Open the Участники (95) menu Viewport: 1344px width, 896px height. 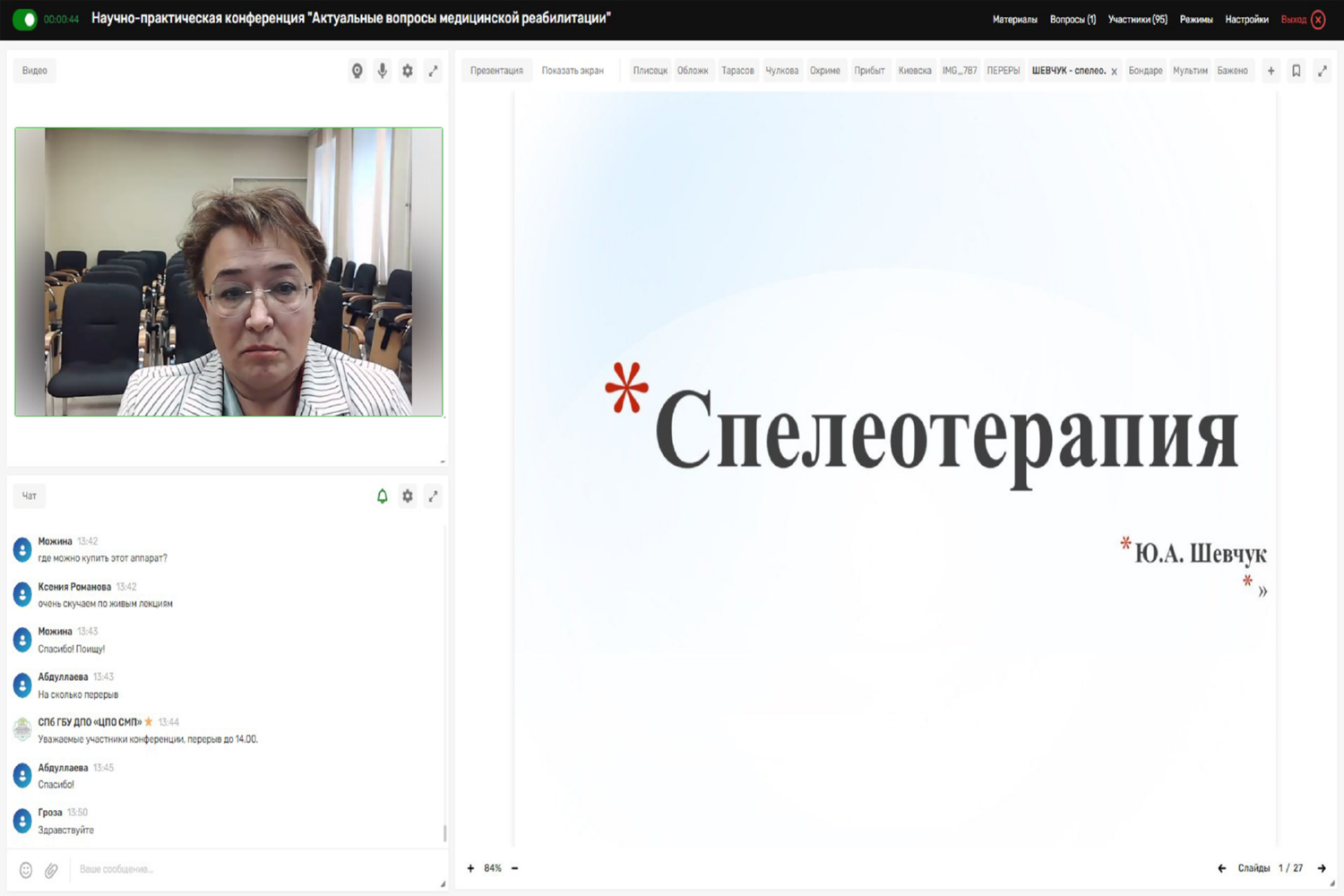tap(1137, 20)
